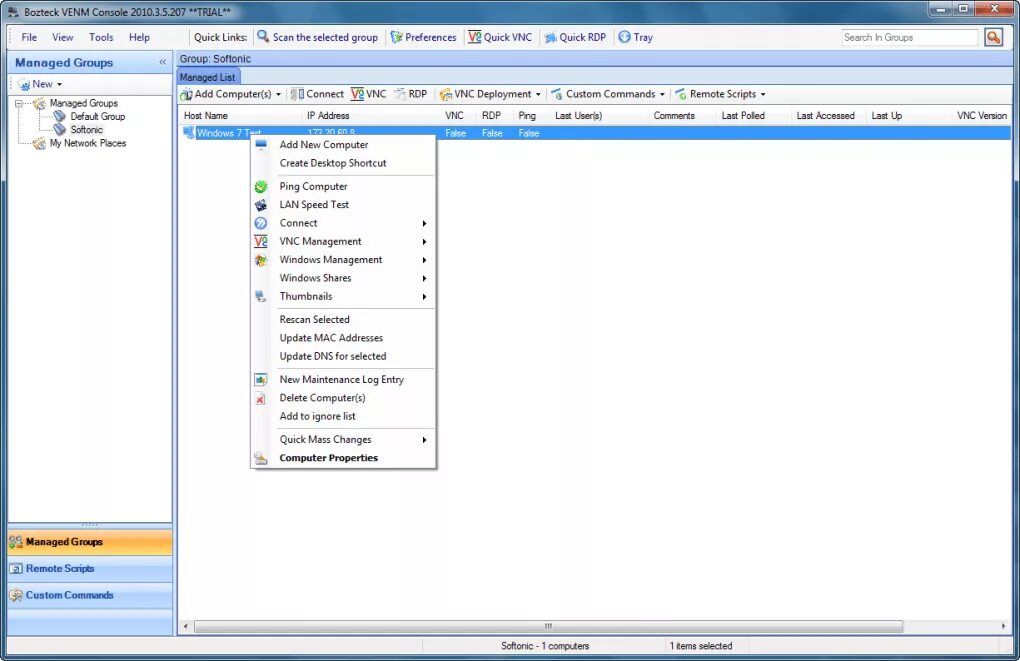Viewport: 1020px width, 661px height.
Task: Sort by the Last Accessed column header
Action: click(x=825, y=116)
